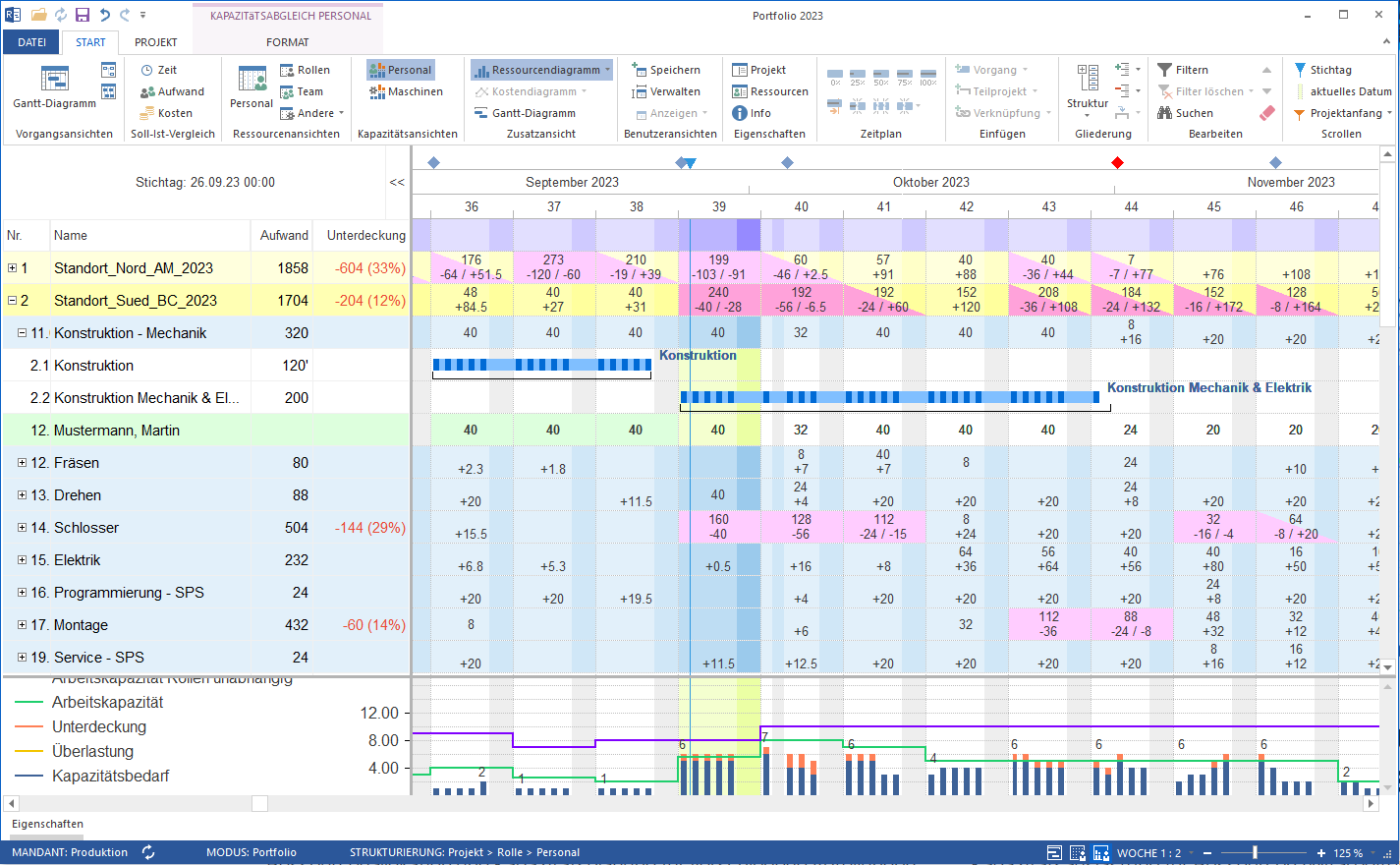The height and width of the screenshot is (865, 1400).
Task: Toggle Personal capacity view button
Action: 400,70
